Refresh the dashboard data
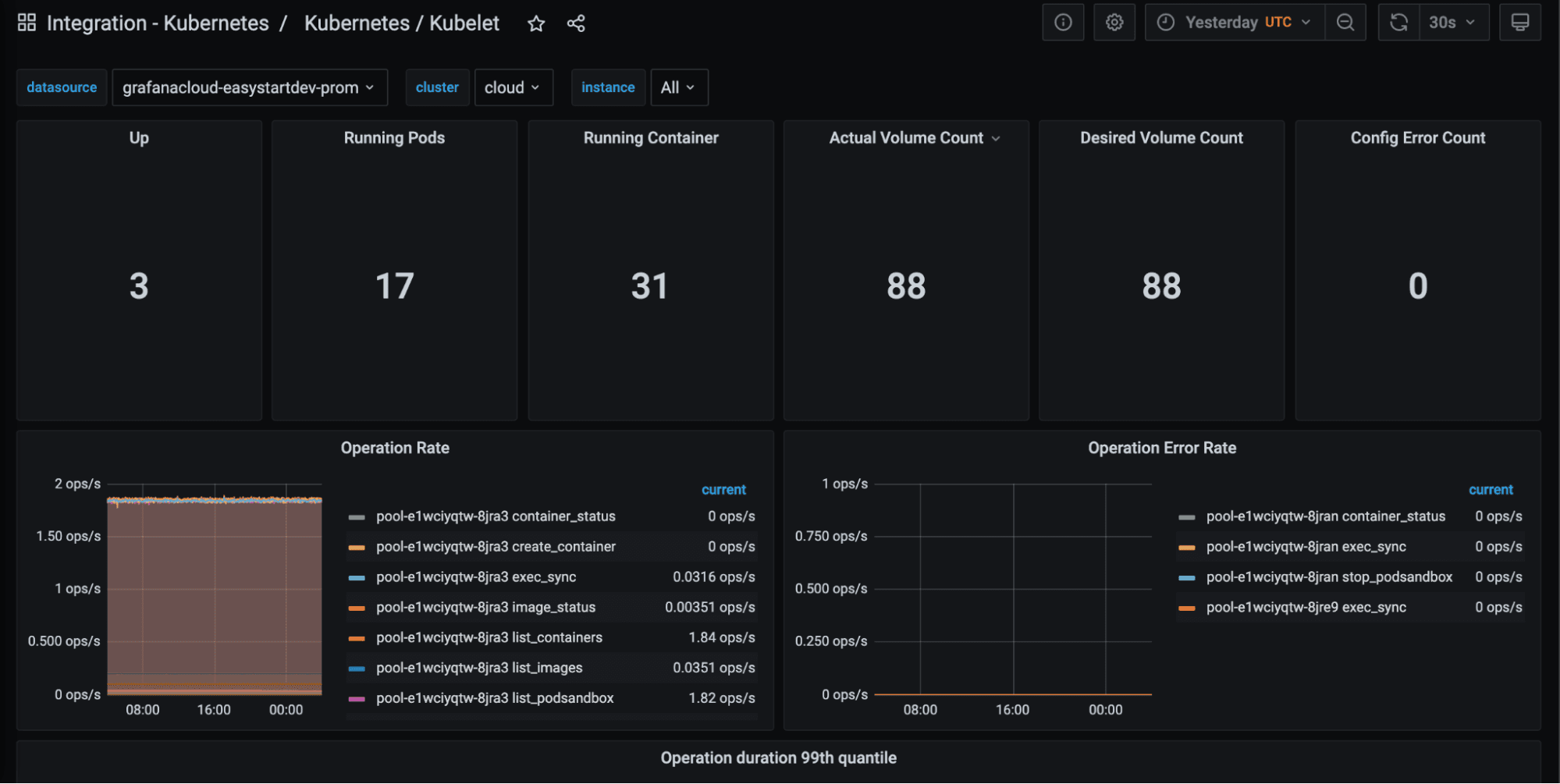 1397,22
